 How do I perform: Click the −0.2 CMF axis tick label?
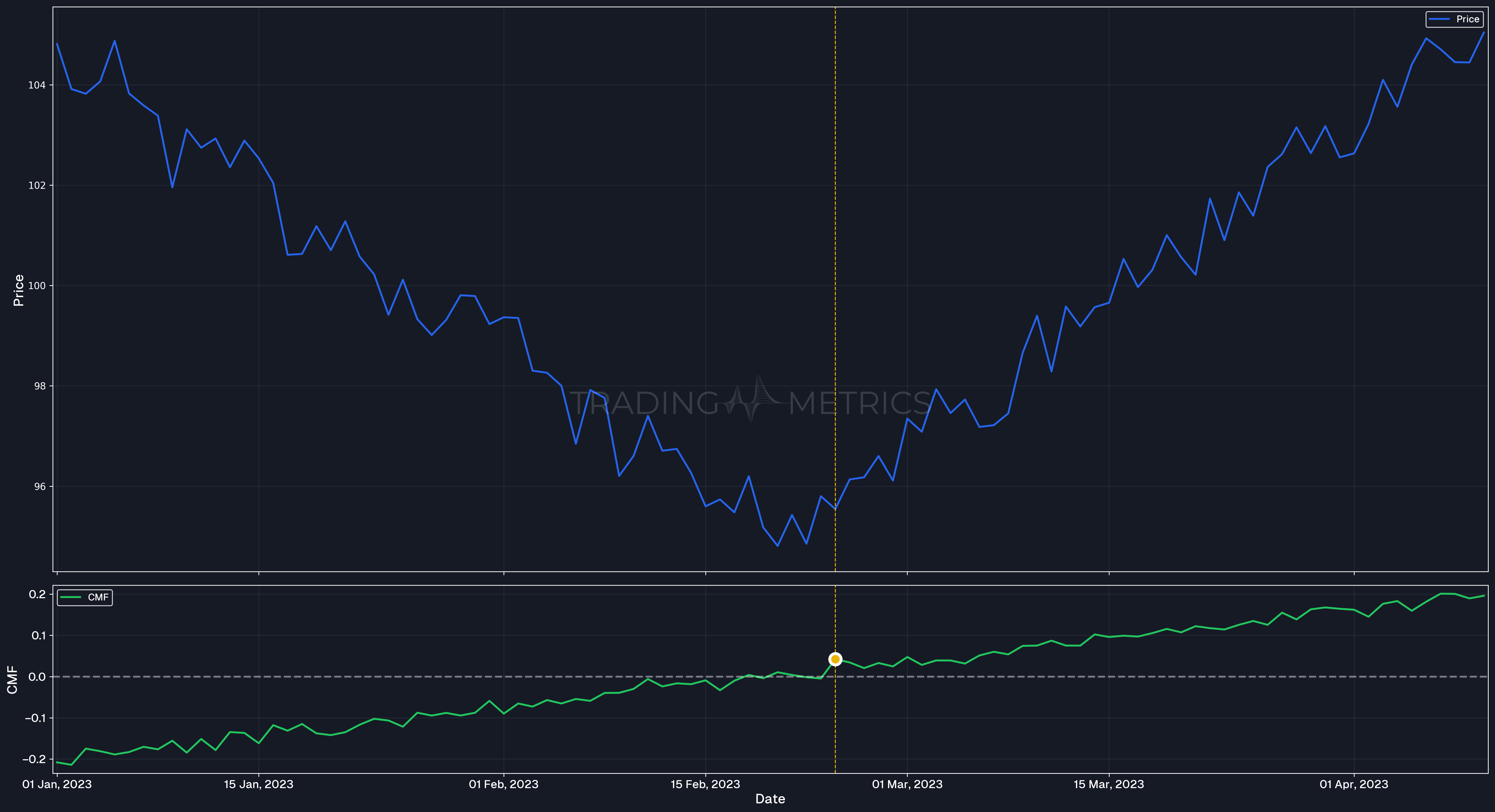(x=34, y=759)
